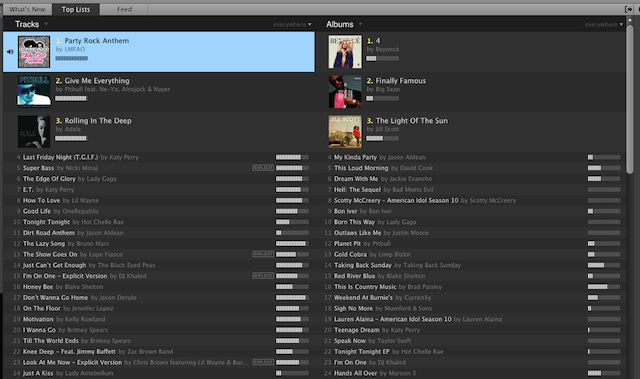Select the Top Lists tab
640x379 pixels.
tap(76, 9)
